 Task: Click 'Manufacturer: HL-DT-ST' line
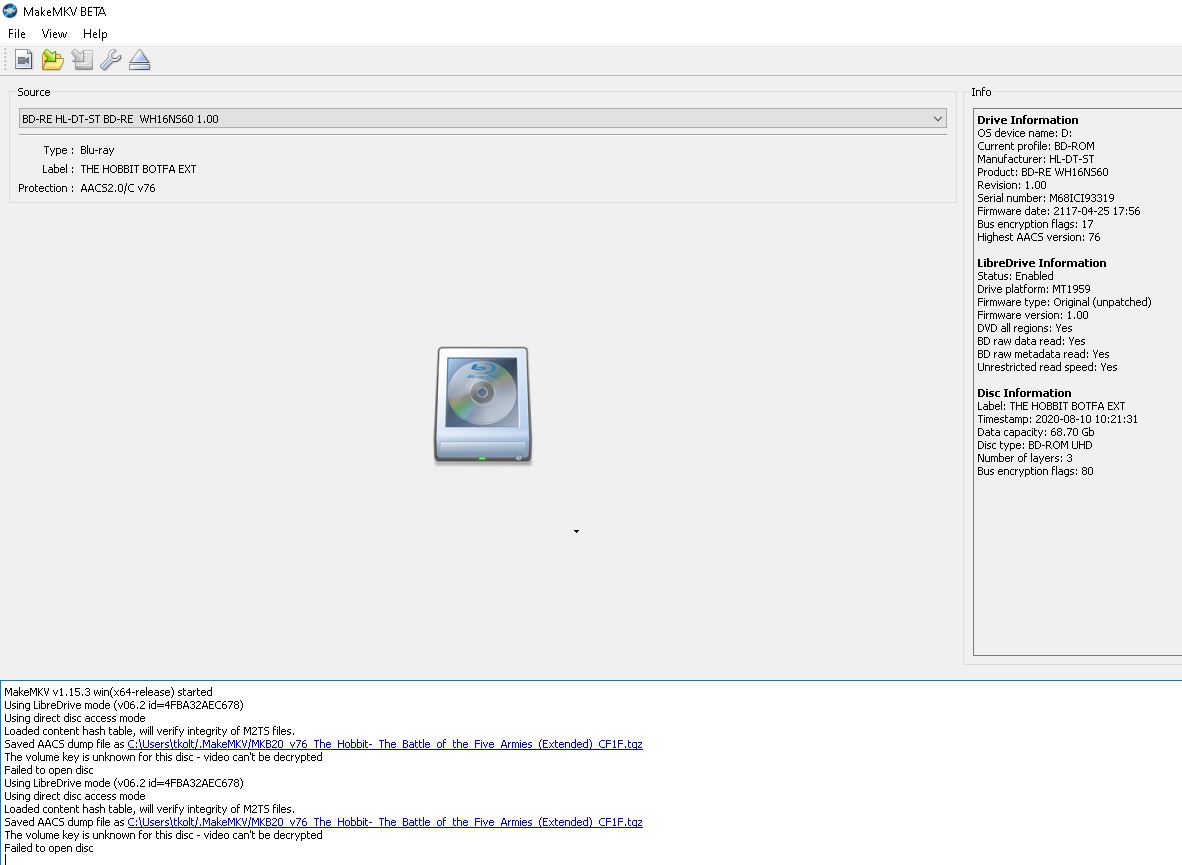1036,159
